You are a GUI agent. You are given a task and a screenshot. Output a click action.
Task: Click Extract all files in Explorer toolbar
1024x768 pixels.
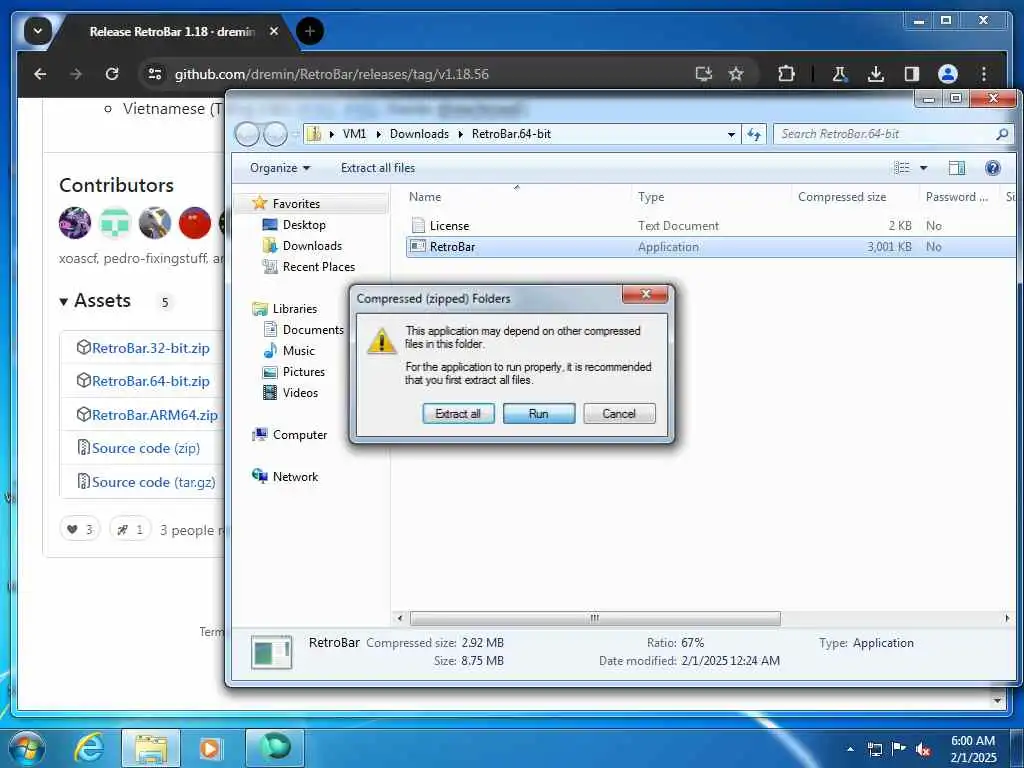(377, 168)
